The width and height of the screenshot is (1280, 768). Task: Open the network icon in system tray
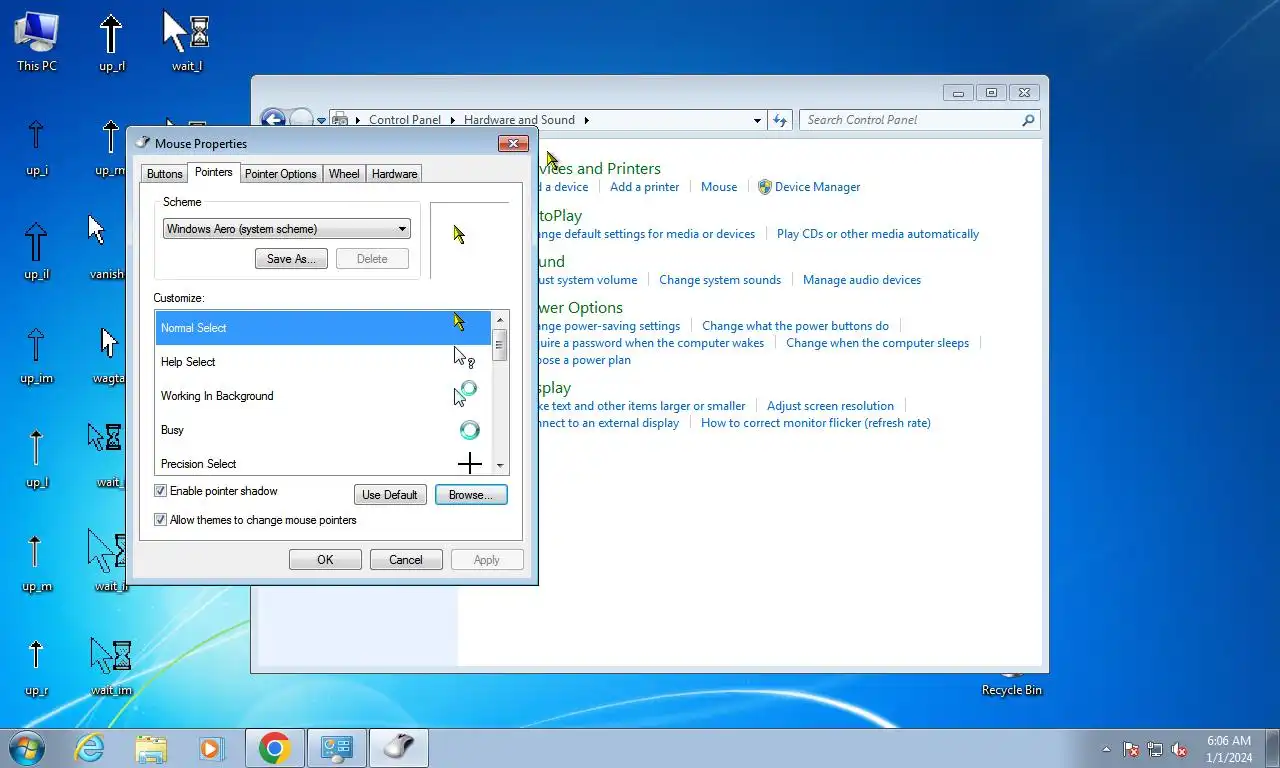pos(1156,749)
